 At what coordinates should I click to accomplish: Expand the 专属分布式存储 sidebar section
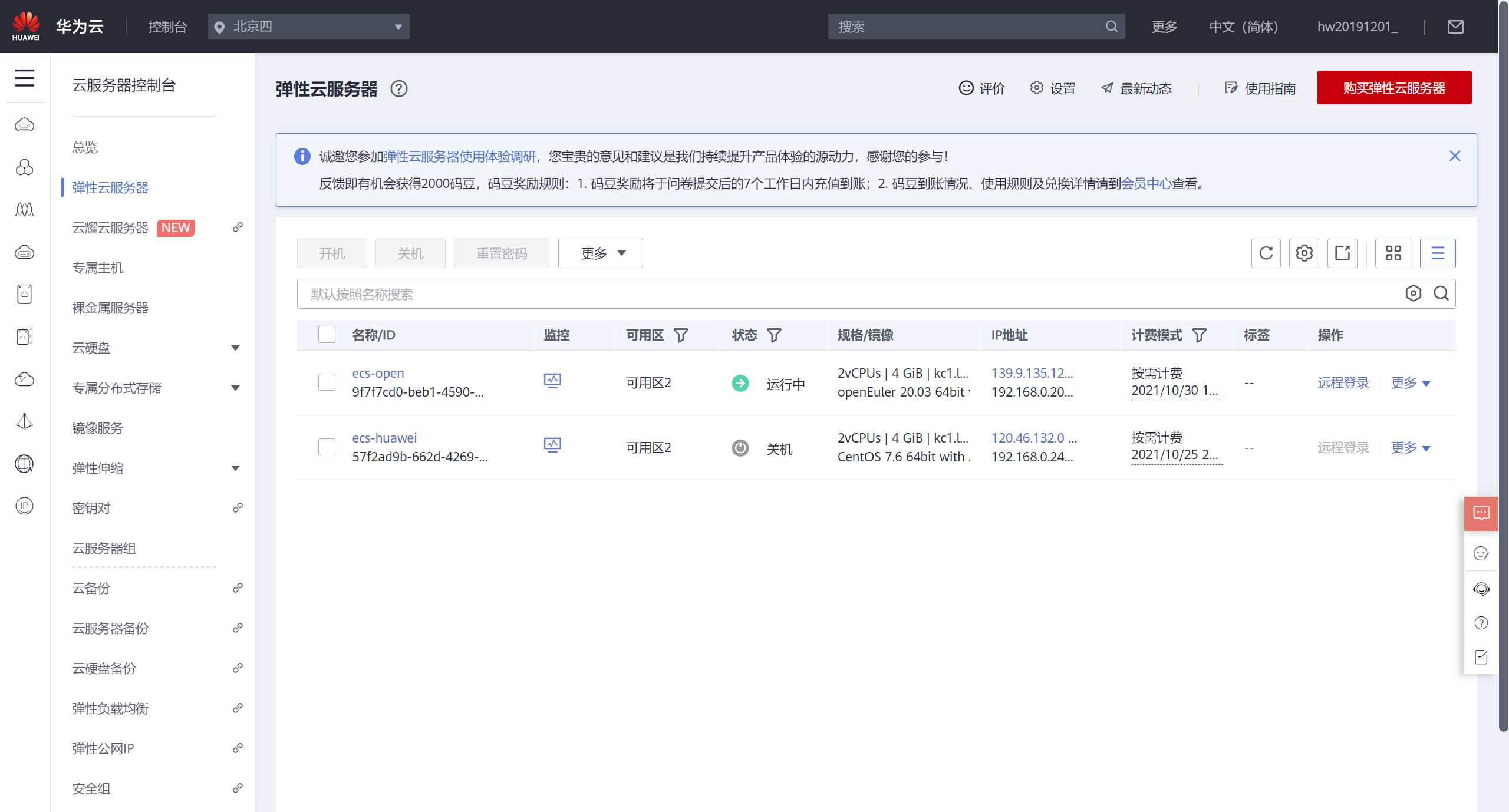235,388
